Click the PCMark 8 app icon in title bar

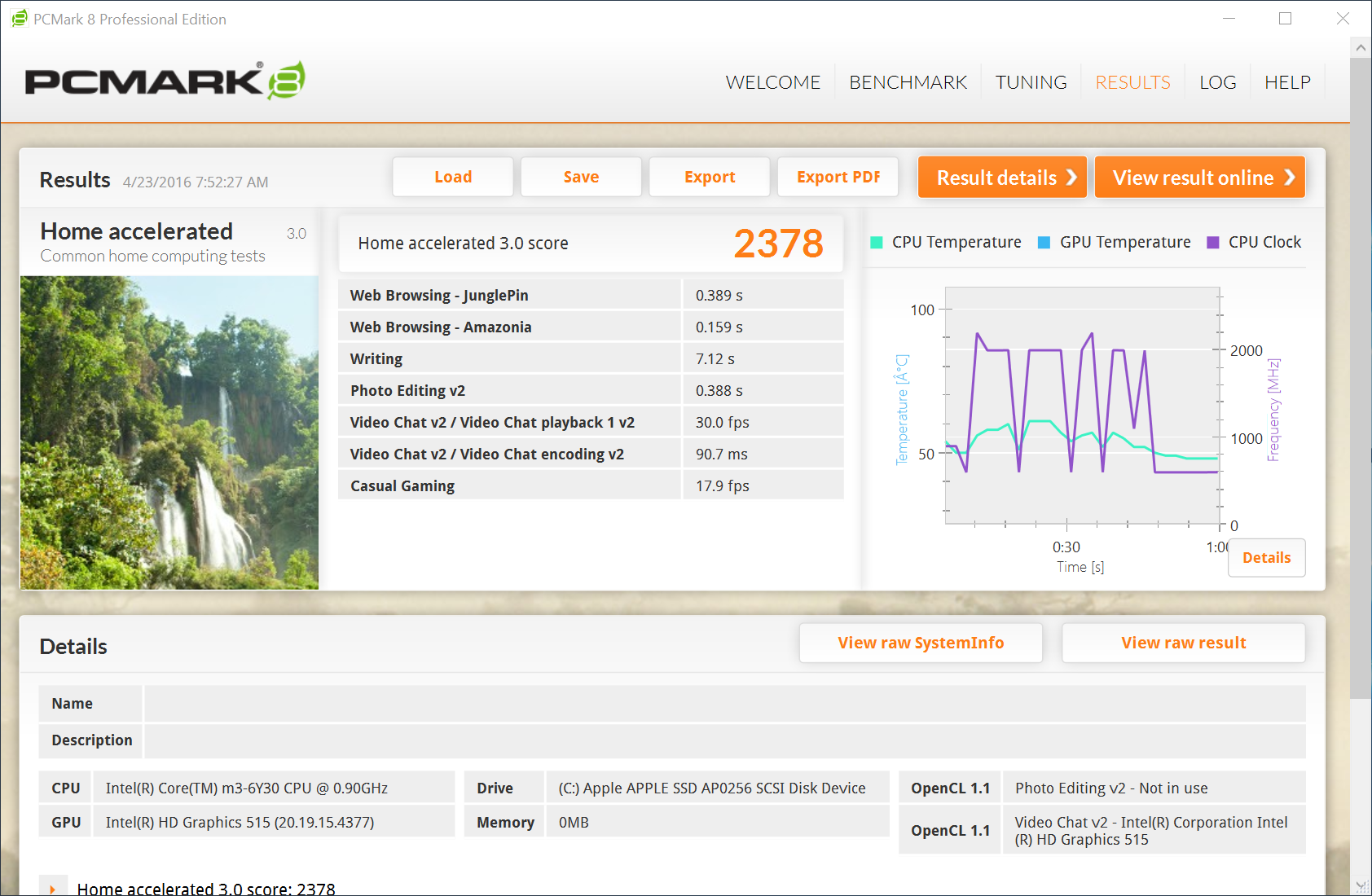(x=19, y=19)
